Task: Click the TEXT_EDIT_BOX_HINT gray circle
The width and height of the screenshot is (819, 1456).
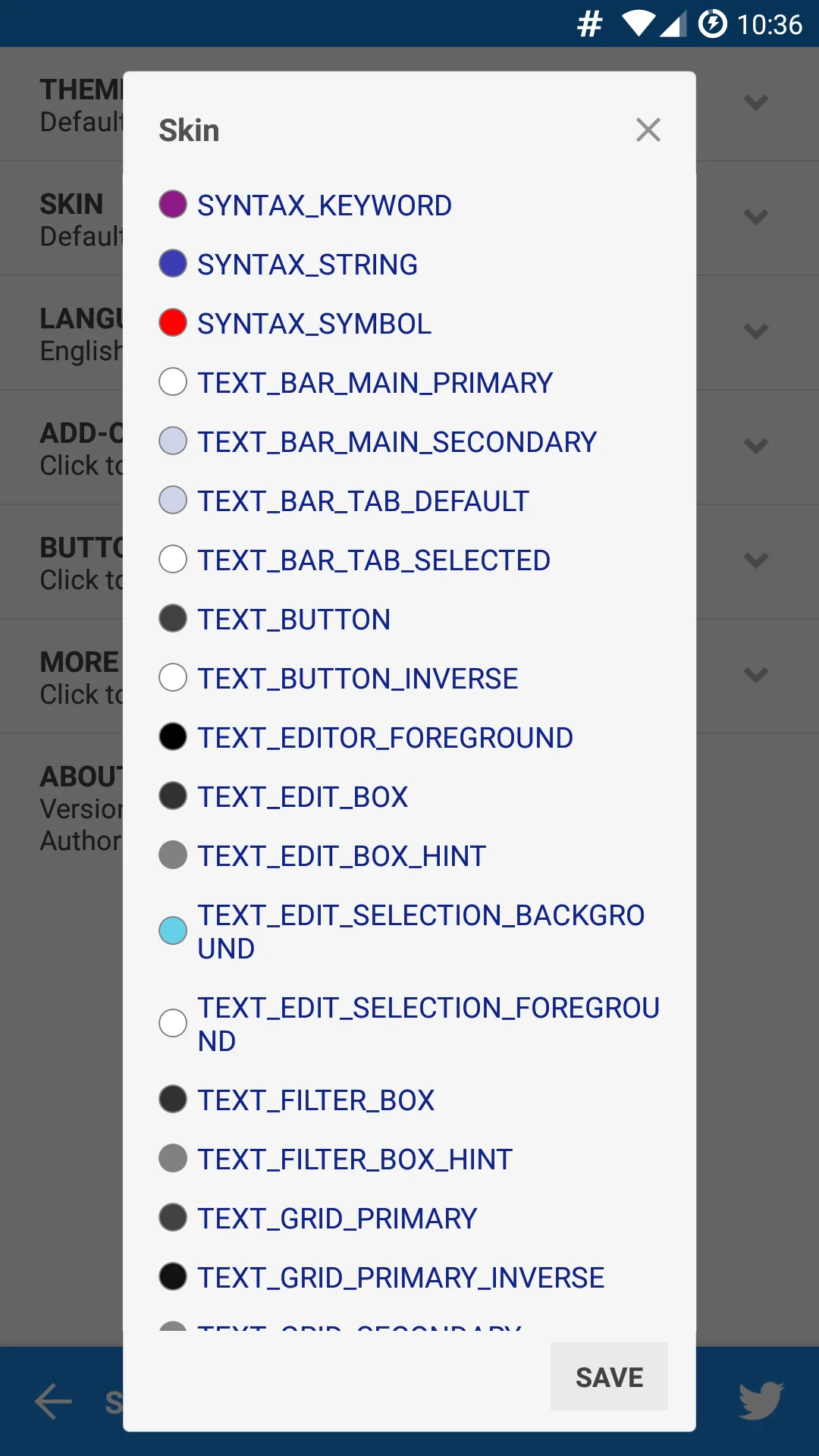Action: pyautogui.click(x=173, y=855)
